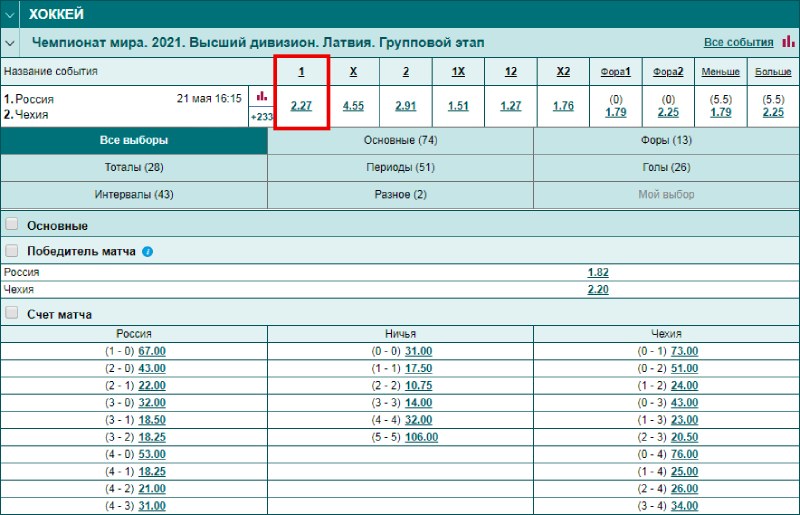800x515 pixels.
Task: Select Russia win odds 2.27
Action: coord(301,106)
